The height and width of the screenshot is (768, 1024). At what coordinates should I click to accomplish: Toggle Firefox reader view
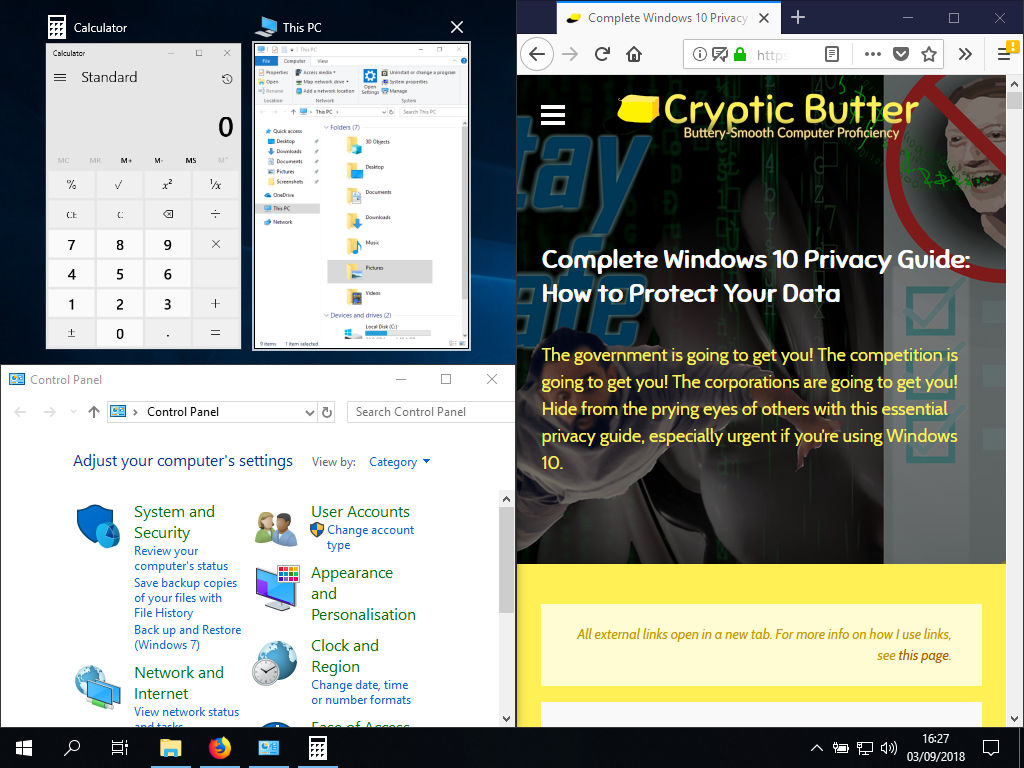point(831,54)
